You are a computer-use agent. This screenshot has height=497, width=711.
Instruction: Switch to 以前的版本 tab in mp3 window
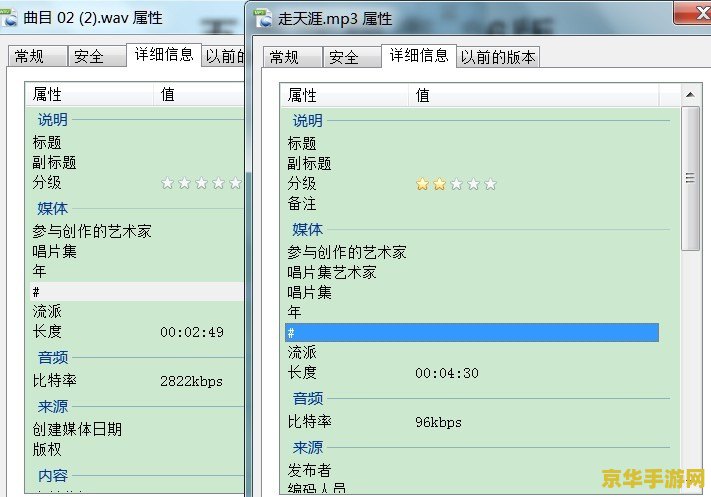click(498, 57)
